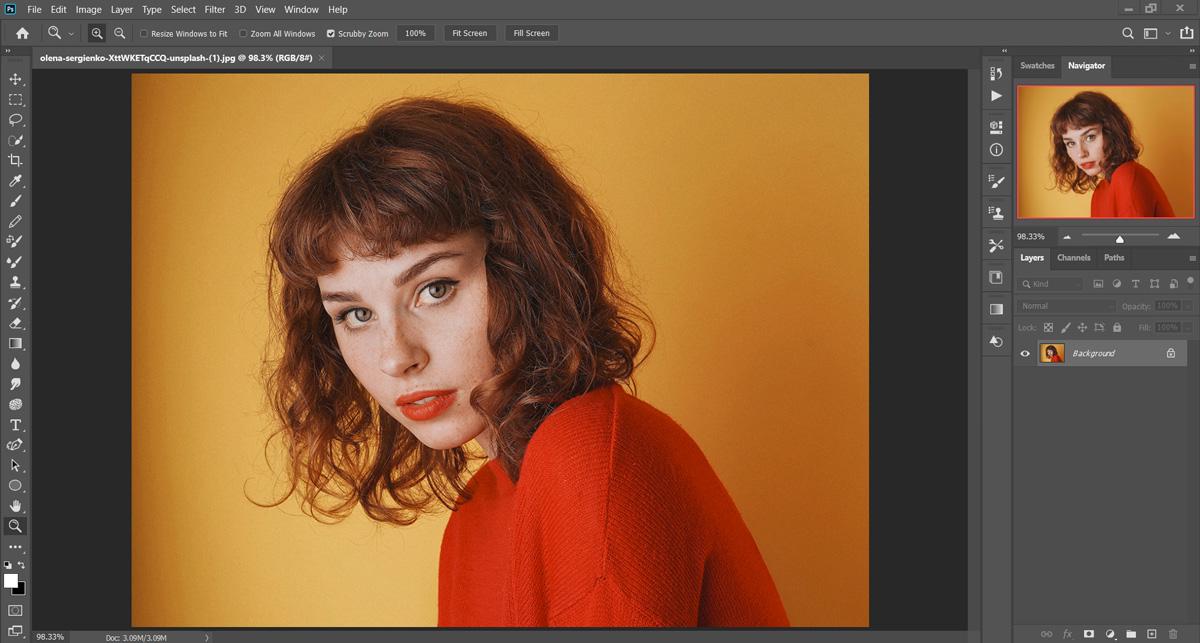Click the Navigator zoom slider handle

point(1120,238)
